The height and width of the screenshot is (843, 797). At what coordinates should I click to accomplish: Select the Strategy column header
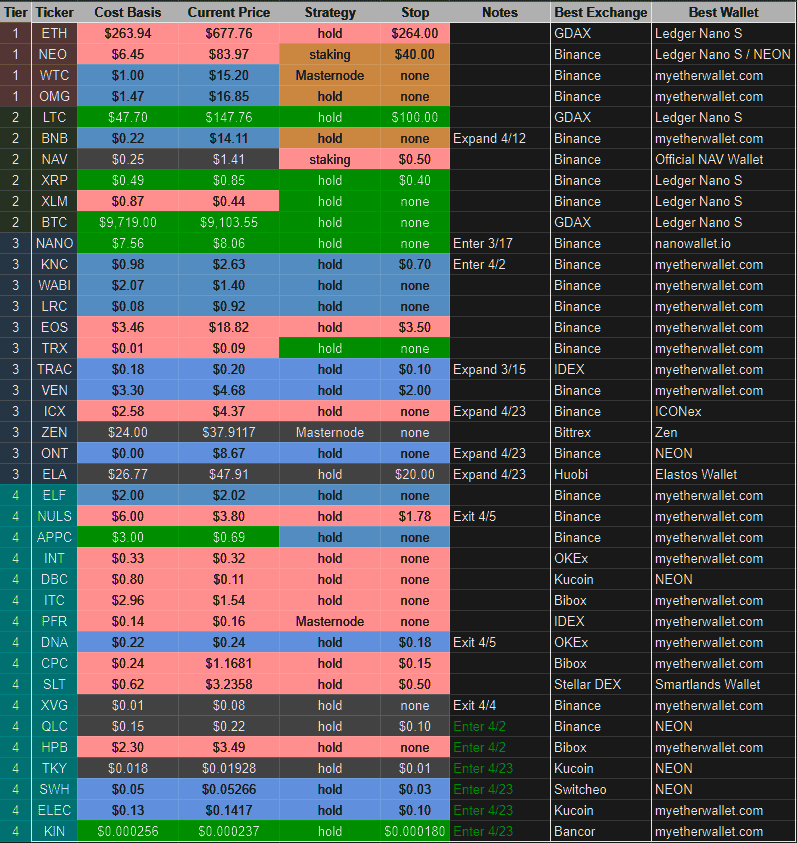point(330,12)
